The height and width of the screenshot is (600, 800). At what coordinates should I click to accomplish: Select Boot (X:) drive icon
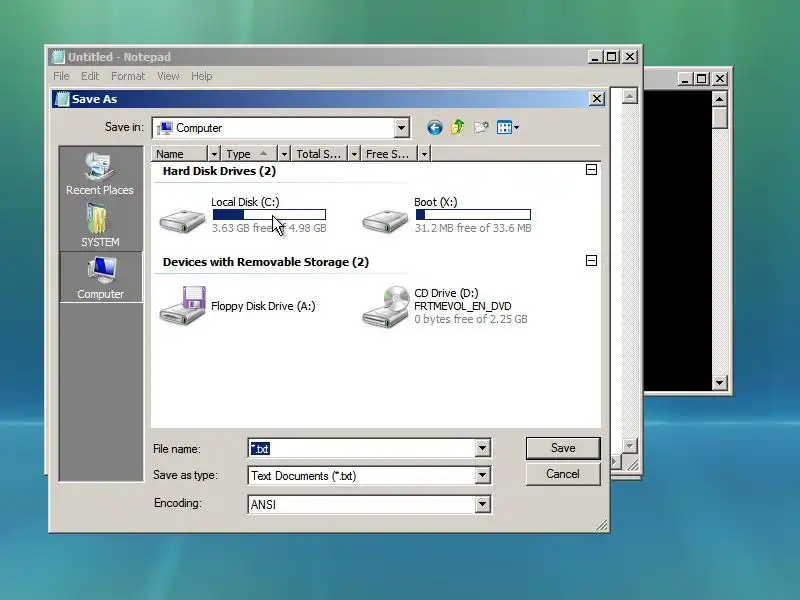[385, 220]
